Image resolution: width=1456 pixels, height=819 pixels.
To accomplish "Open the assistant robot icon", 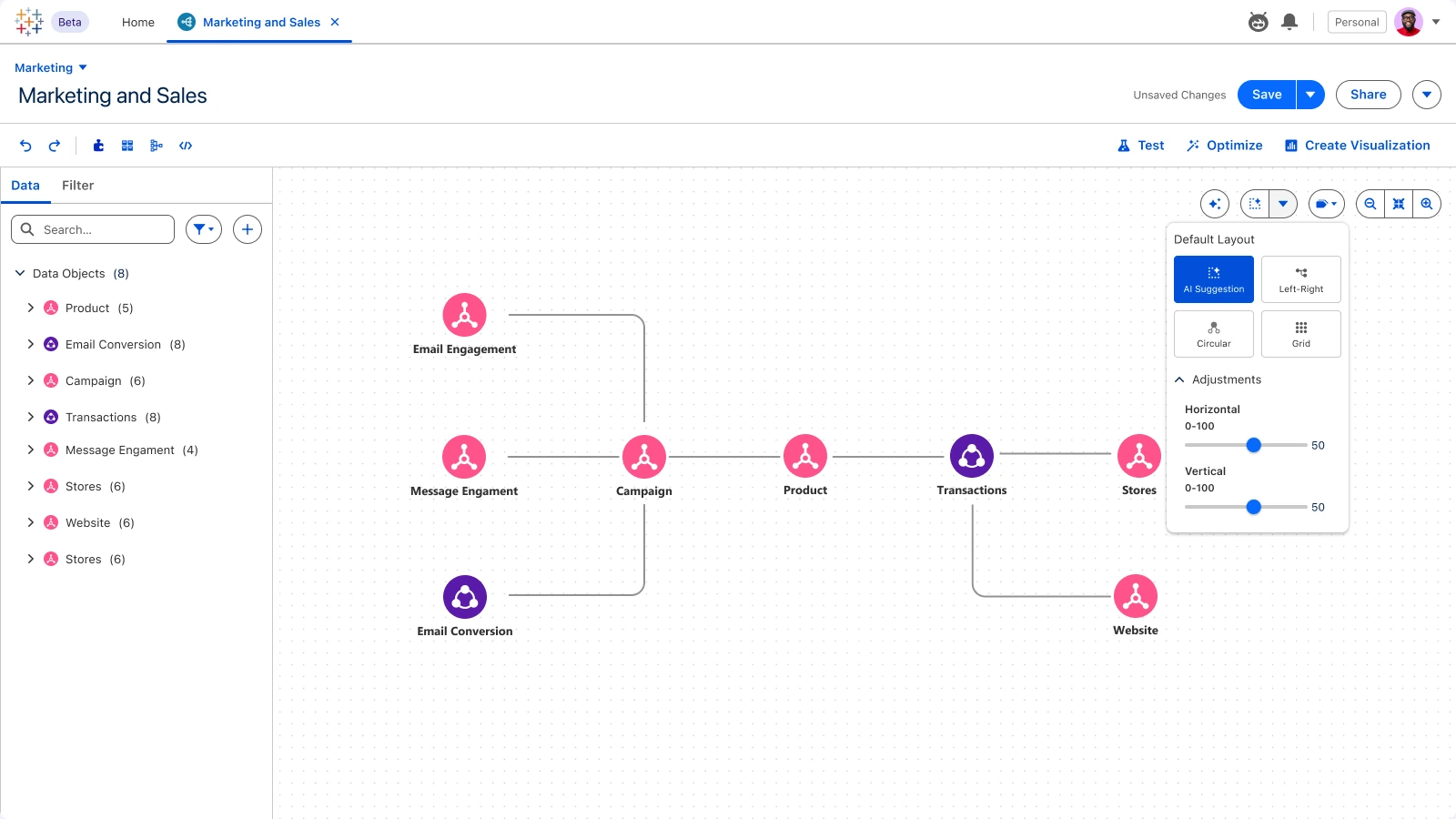I will (1259, 22).
